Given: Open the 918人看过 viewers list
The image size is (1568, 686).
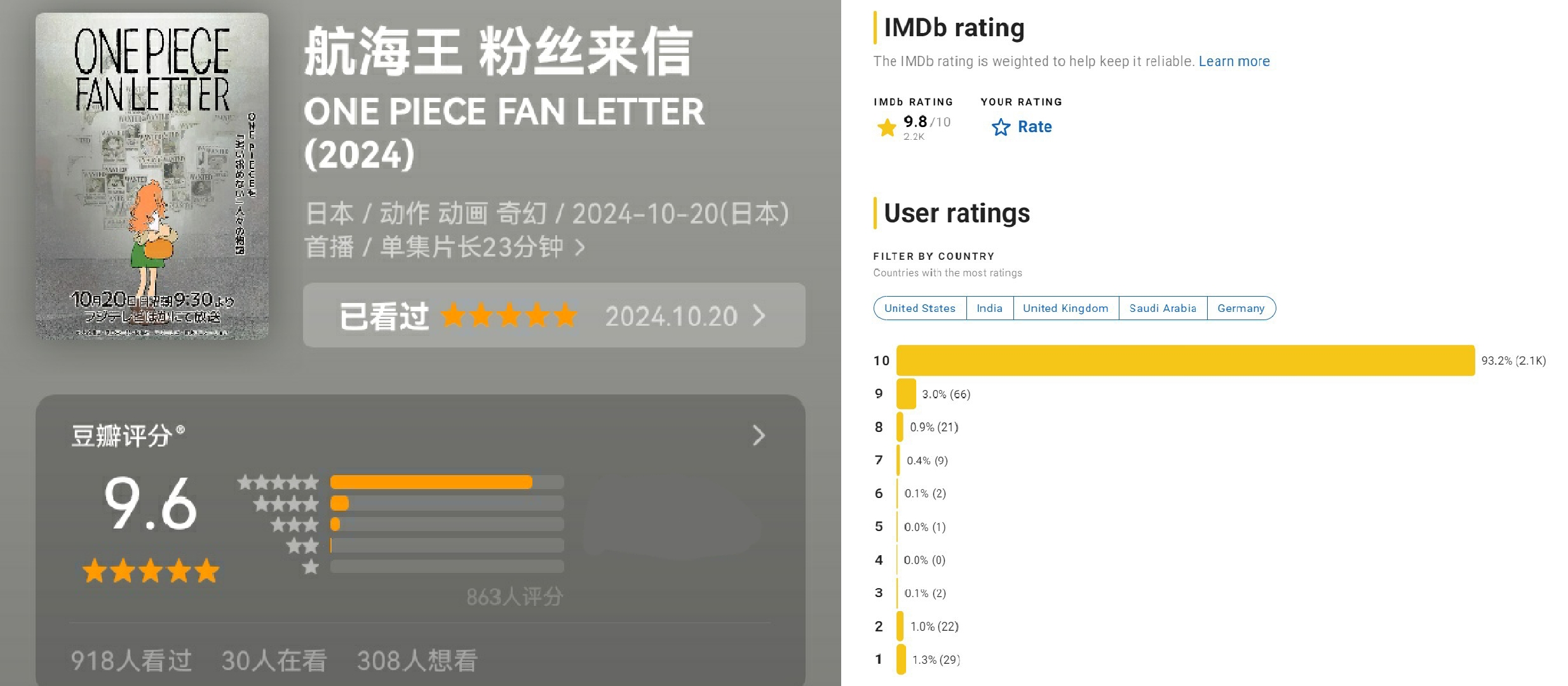Looking at the screenshot, I should click(x=131, y=661).
